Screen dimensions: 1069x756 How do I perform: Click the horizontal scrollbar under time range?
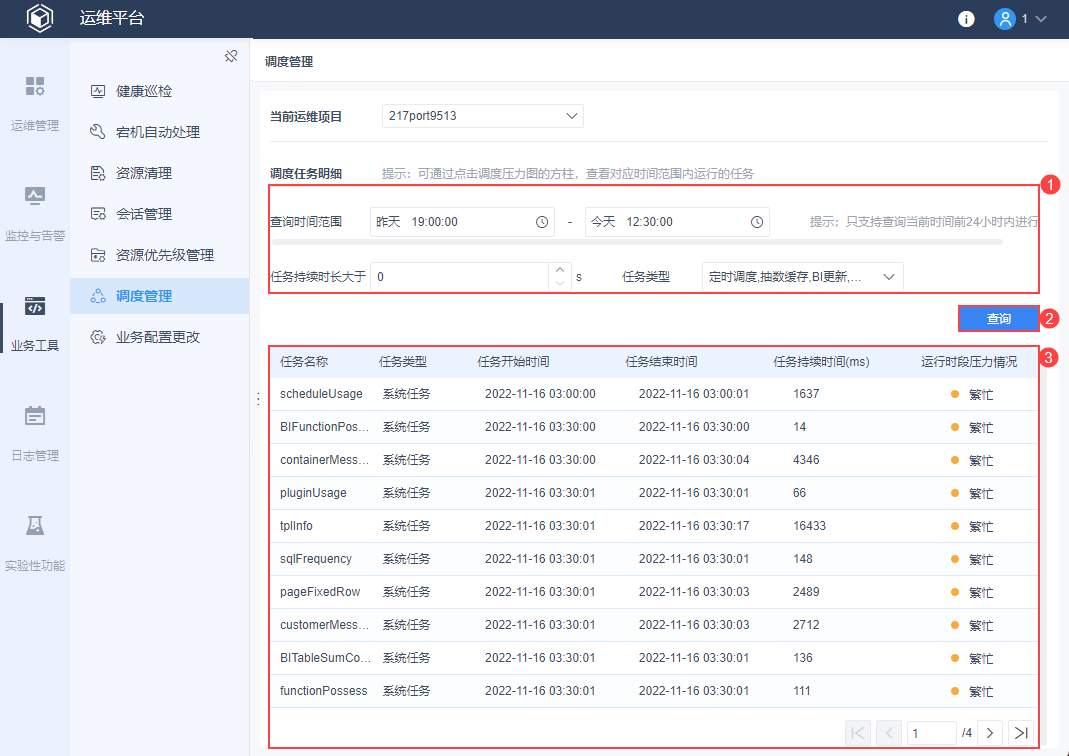637,242
